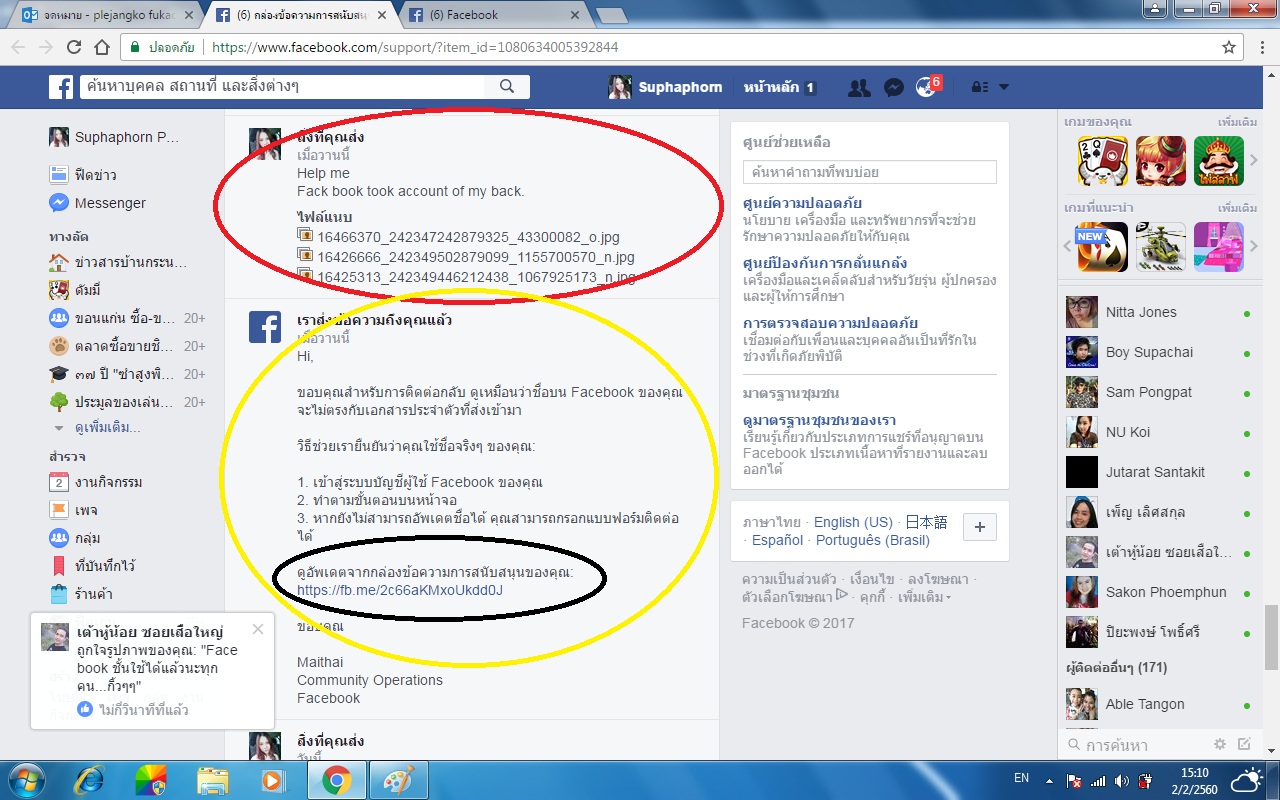Open notifications globe with badge 6
The width and height of the screenshot is (1280, 800).
click(926, 87)
